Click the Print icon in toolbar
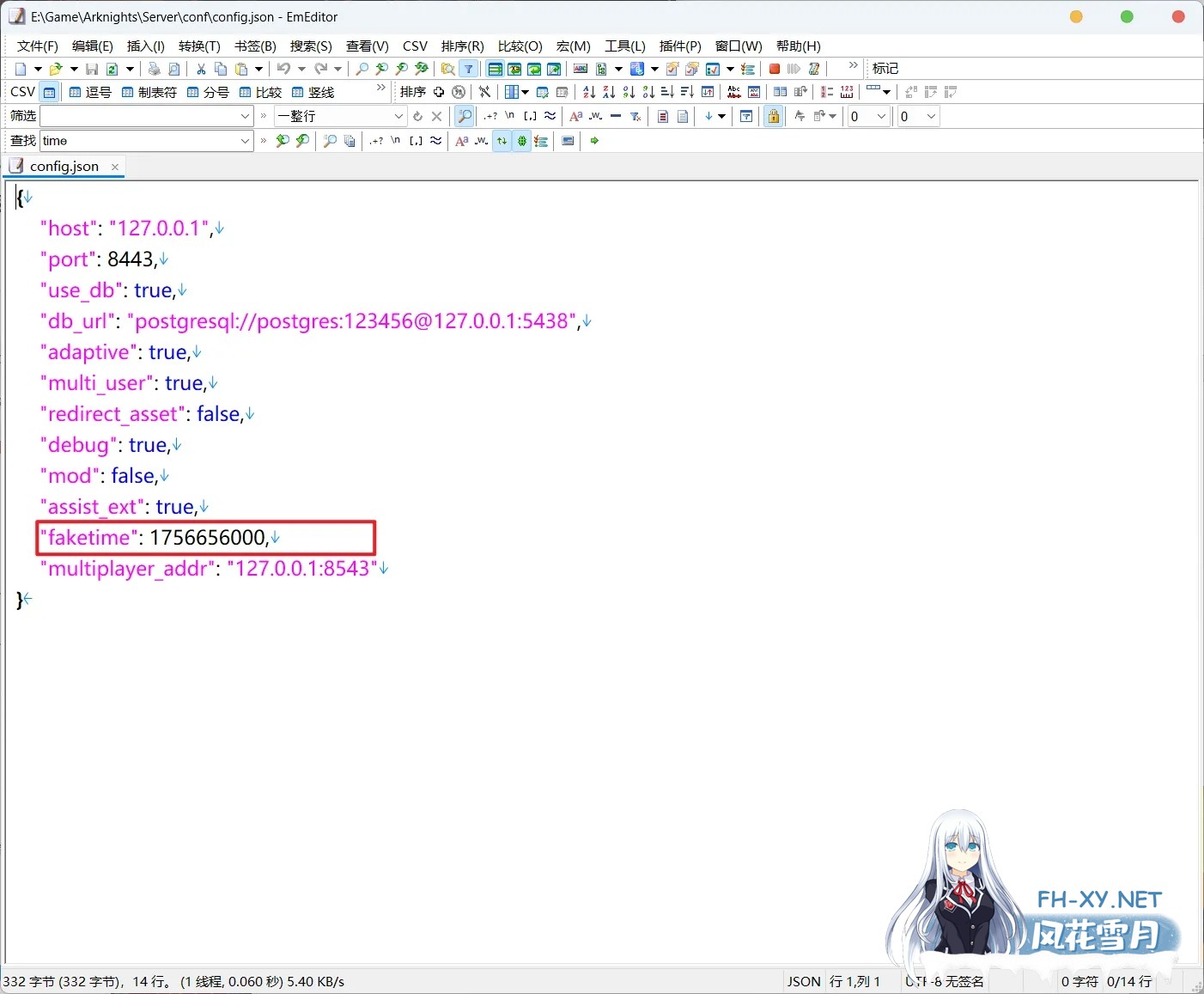This screenshot has height=994, width=1204. [154, 69]
